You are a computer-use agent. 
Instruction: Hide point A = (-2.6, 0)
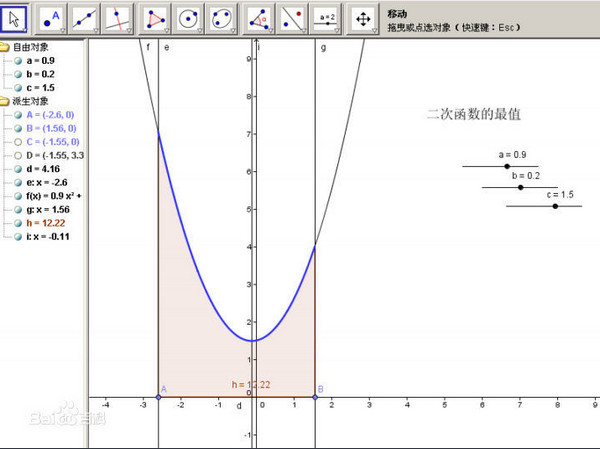click(x=18, y=115)
